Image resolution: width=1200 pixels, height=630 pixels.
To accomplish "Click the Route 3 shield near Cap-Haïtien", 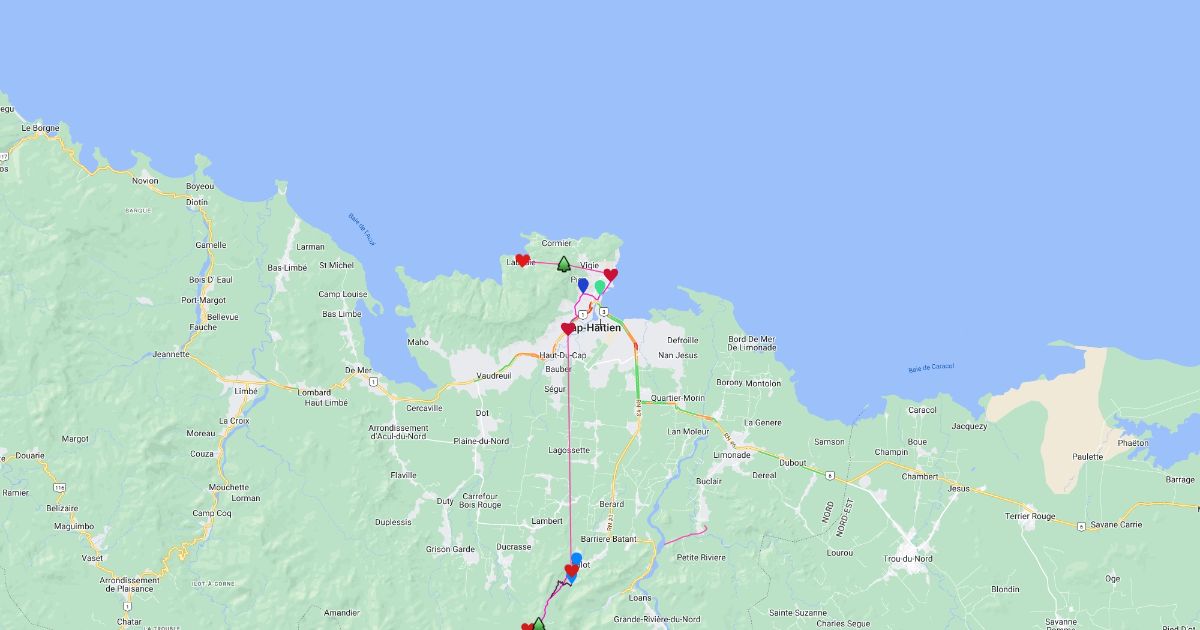I will pos(603,311).
